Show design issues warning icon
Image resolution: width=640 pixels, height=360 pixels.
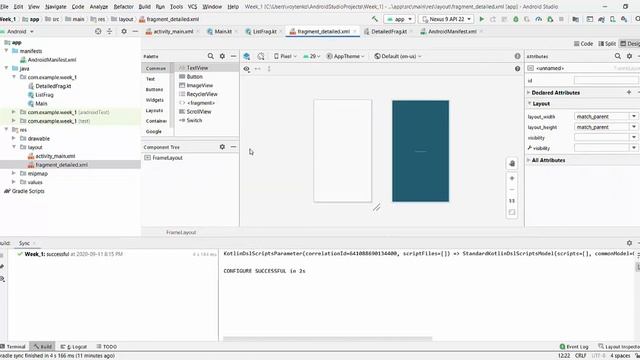click(518, 56)
